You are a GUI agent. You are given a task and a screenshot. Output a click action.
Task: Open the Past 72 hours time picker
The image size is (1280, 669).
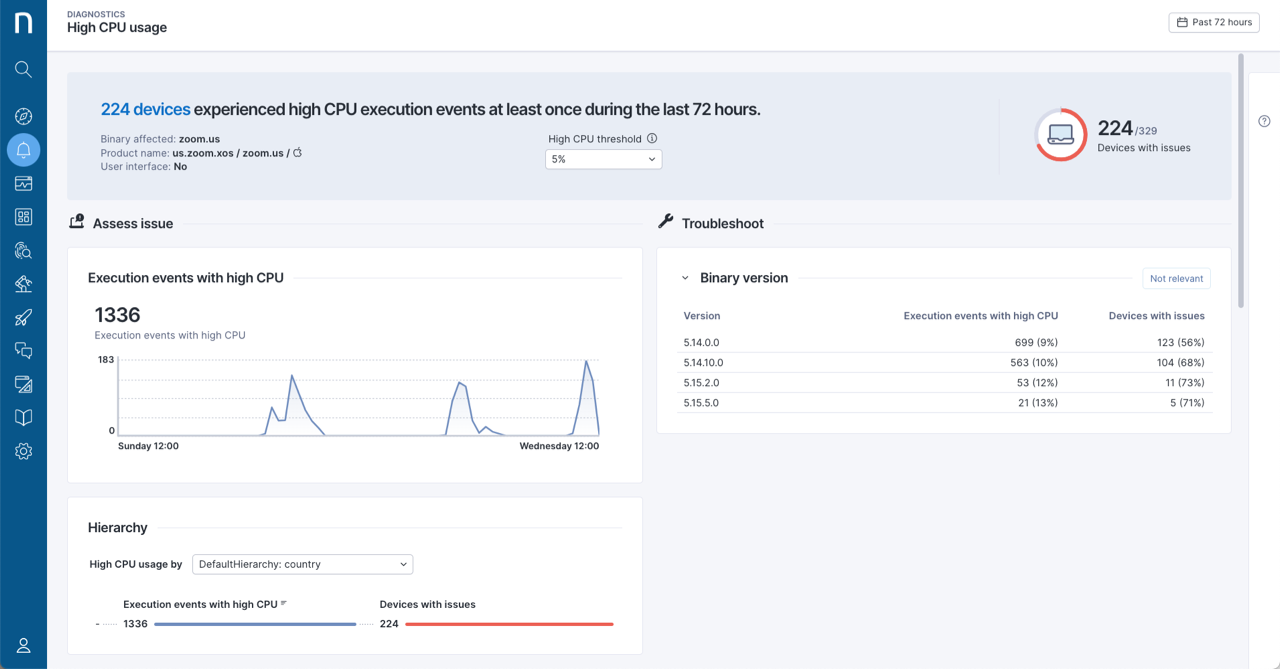(1214, 22)
